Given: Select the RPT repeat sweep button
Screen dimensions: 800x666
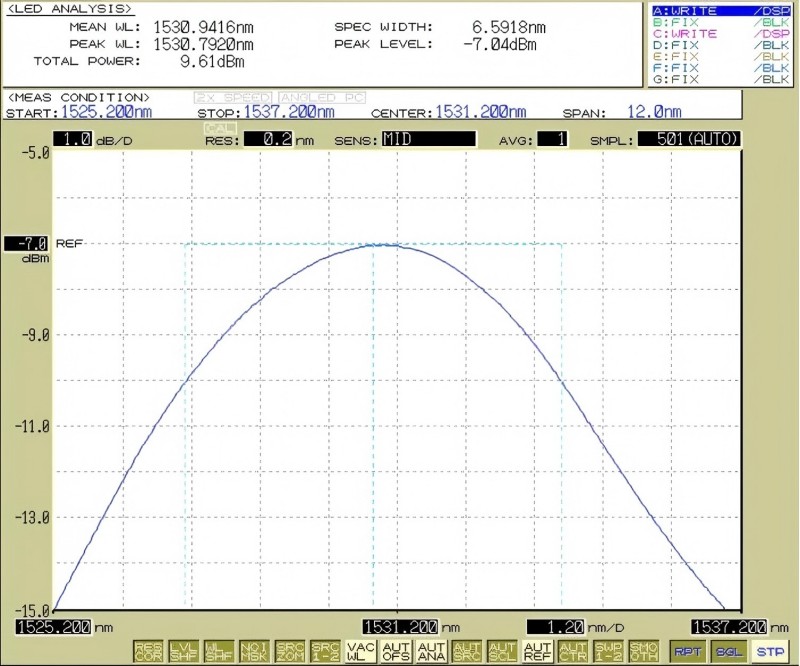Looking at the screenshot, I should pyautogui.click(x=687, y=652).
